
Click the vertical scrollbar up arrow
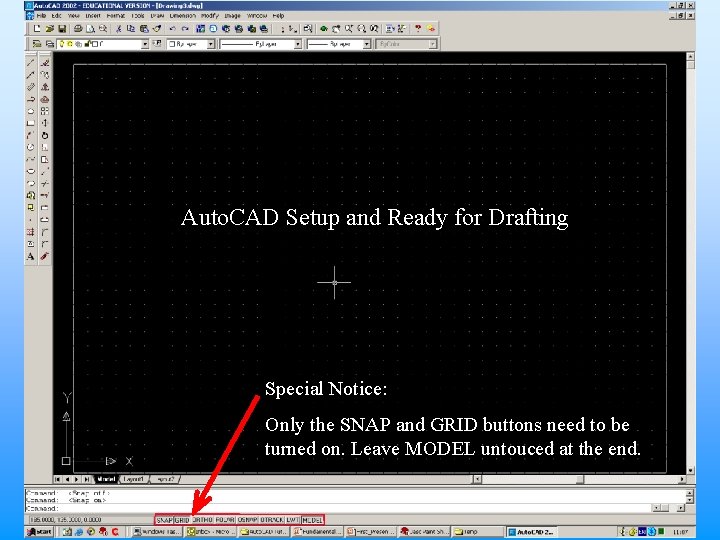coord(690,56)
